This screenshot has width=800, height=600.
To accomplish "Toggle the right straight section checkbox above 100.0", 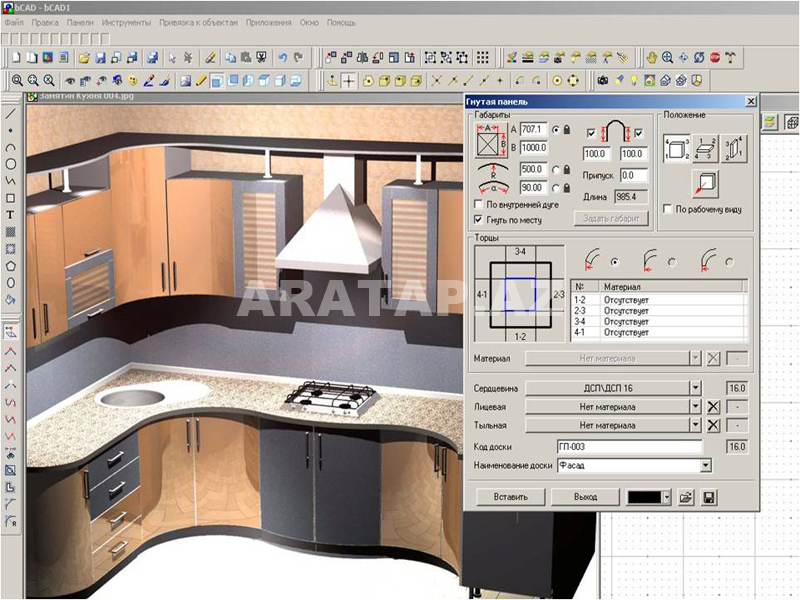I will tap(639, 133).
